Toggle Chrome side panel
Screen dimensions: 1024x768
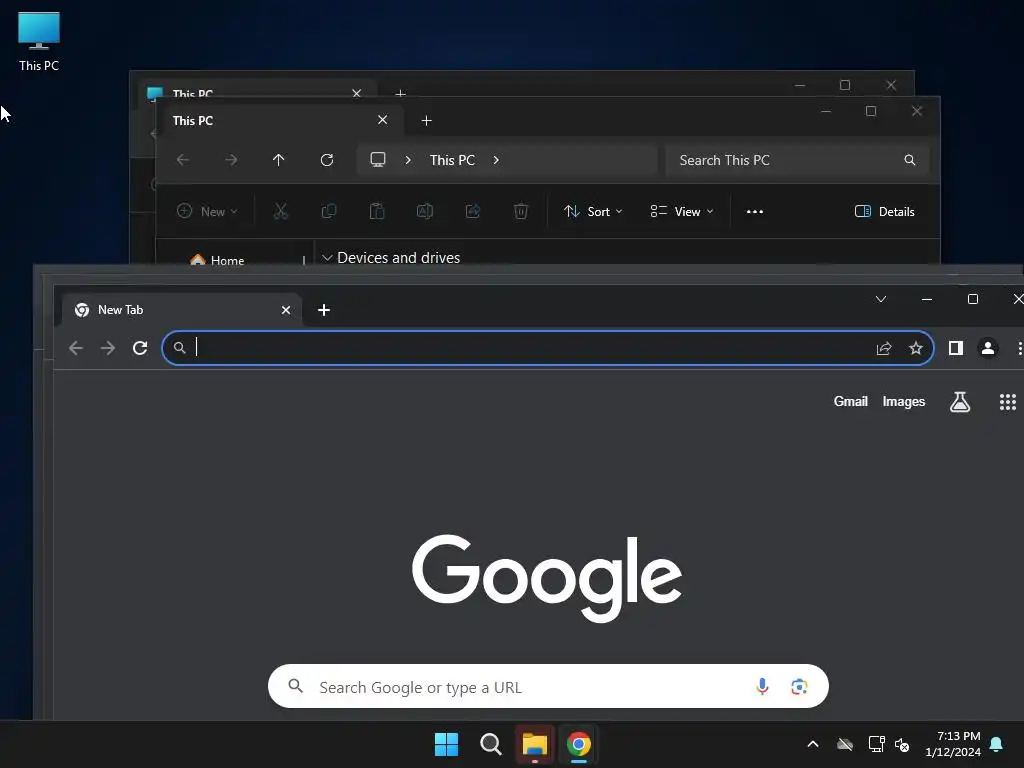(x=956, y=348)
